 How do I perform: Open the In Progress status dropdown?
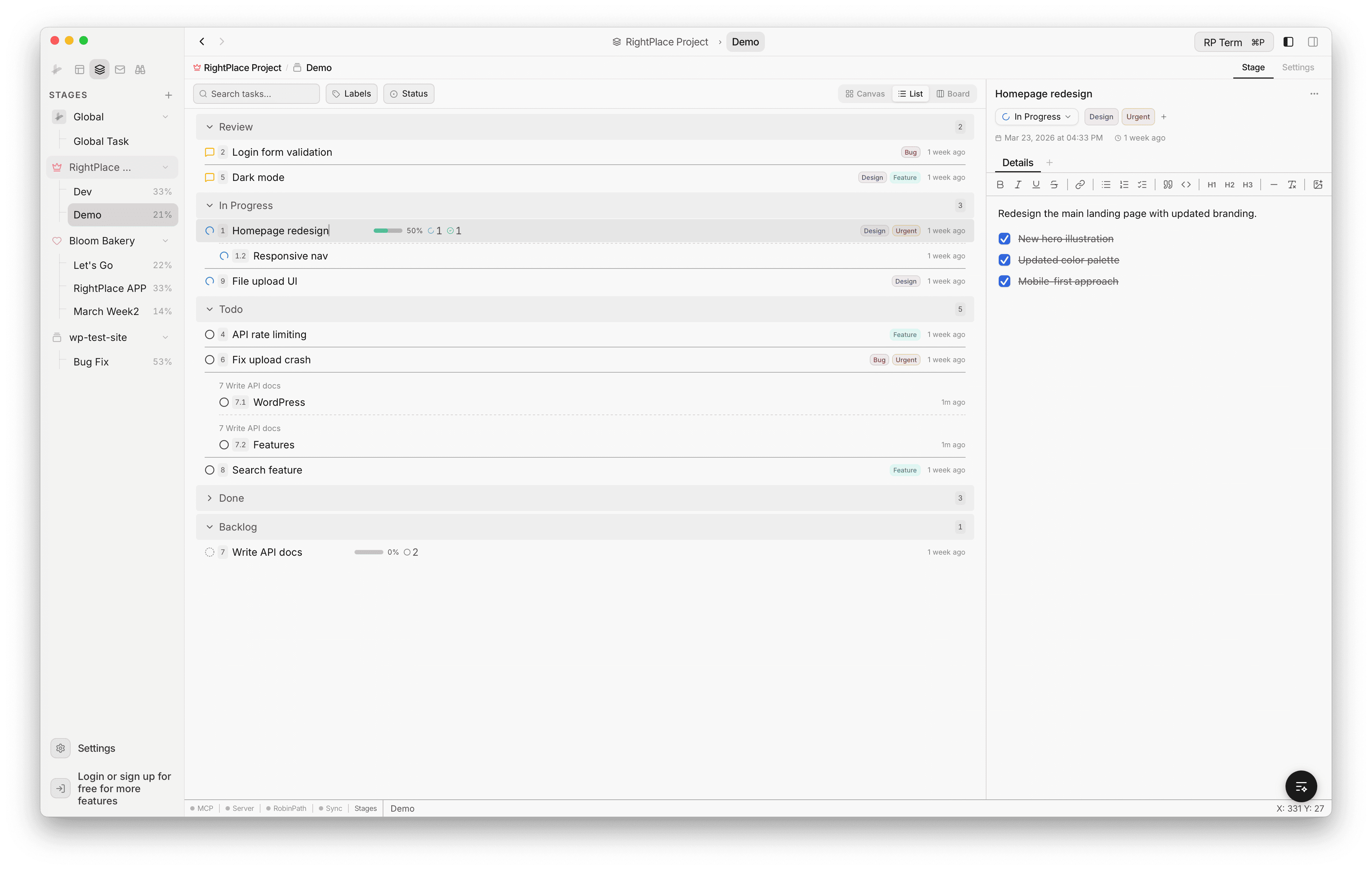(x=1036, y=116)
